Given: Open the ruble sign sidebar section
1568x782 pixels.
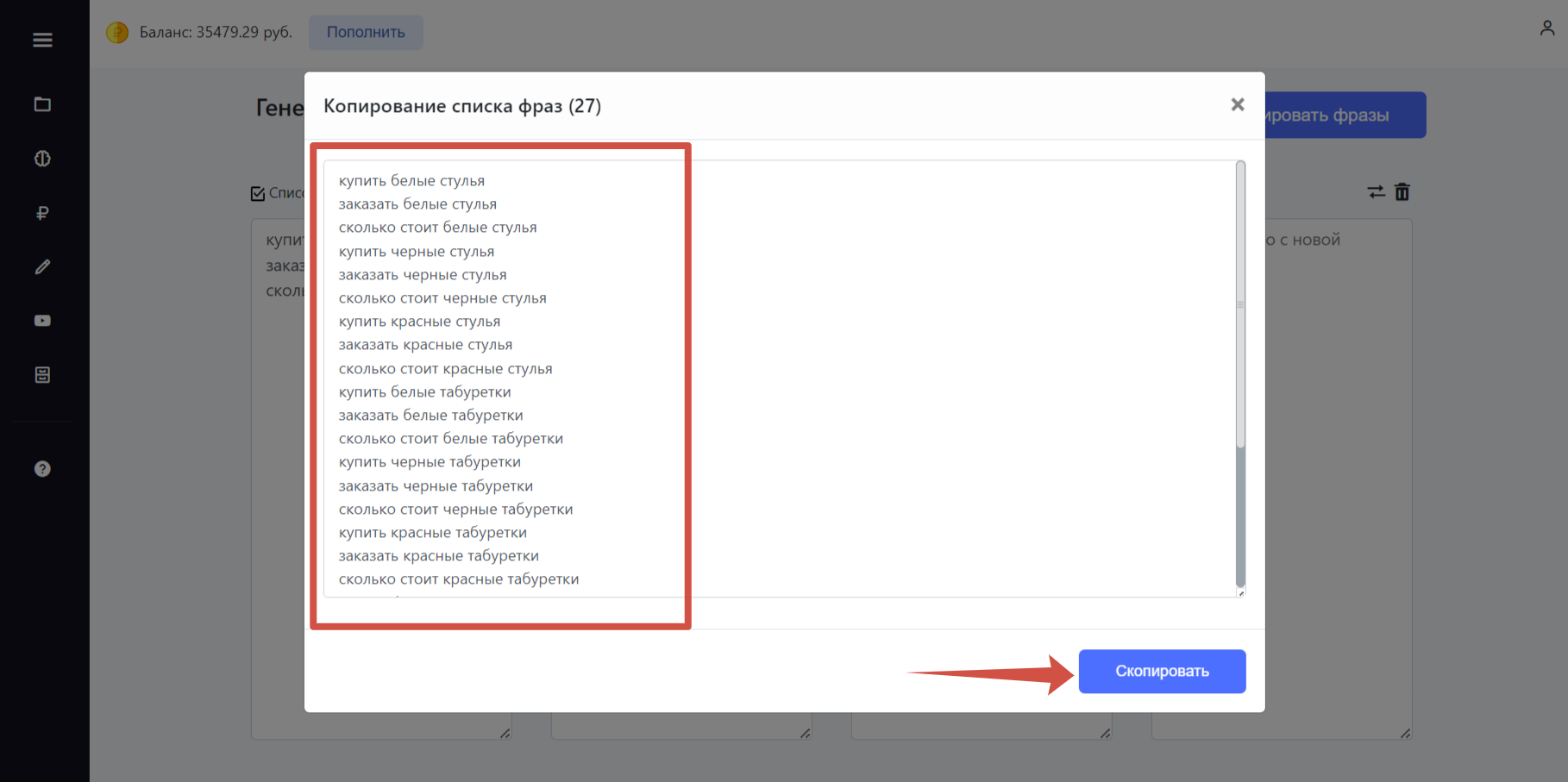Looking at the screenshot, I should tap(42, 213).
